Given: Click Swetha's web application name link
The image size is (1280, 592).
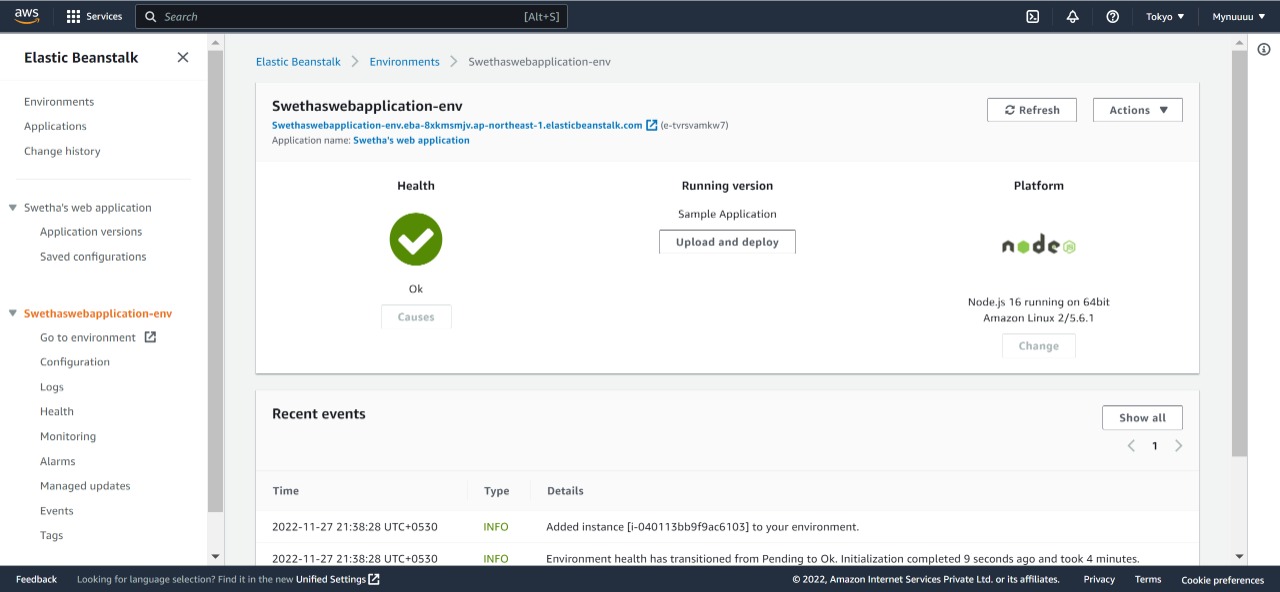Looking at the screenshot, I should (x=411, y=141).
